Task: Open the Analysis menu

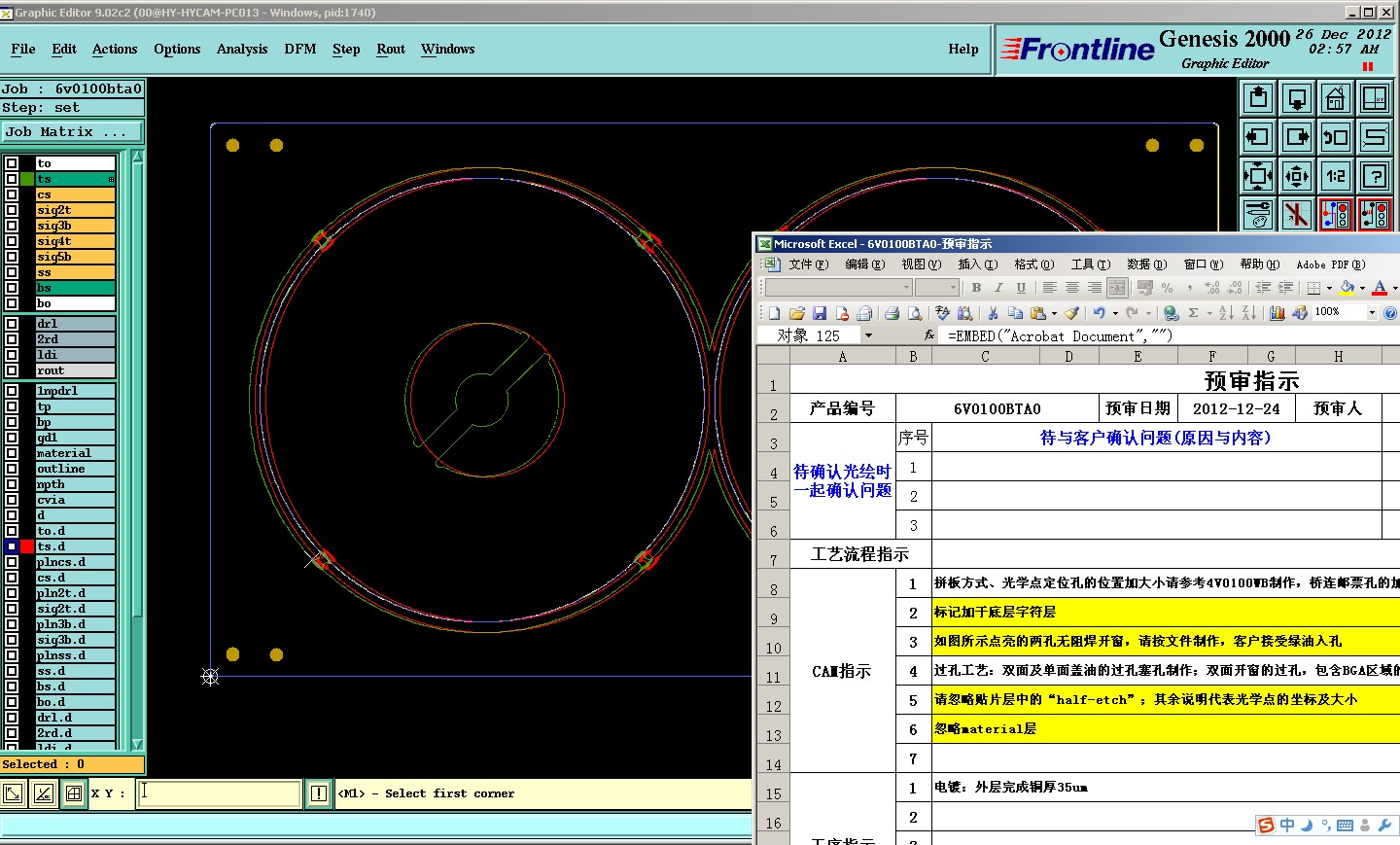Action: pos(241,49)
